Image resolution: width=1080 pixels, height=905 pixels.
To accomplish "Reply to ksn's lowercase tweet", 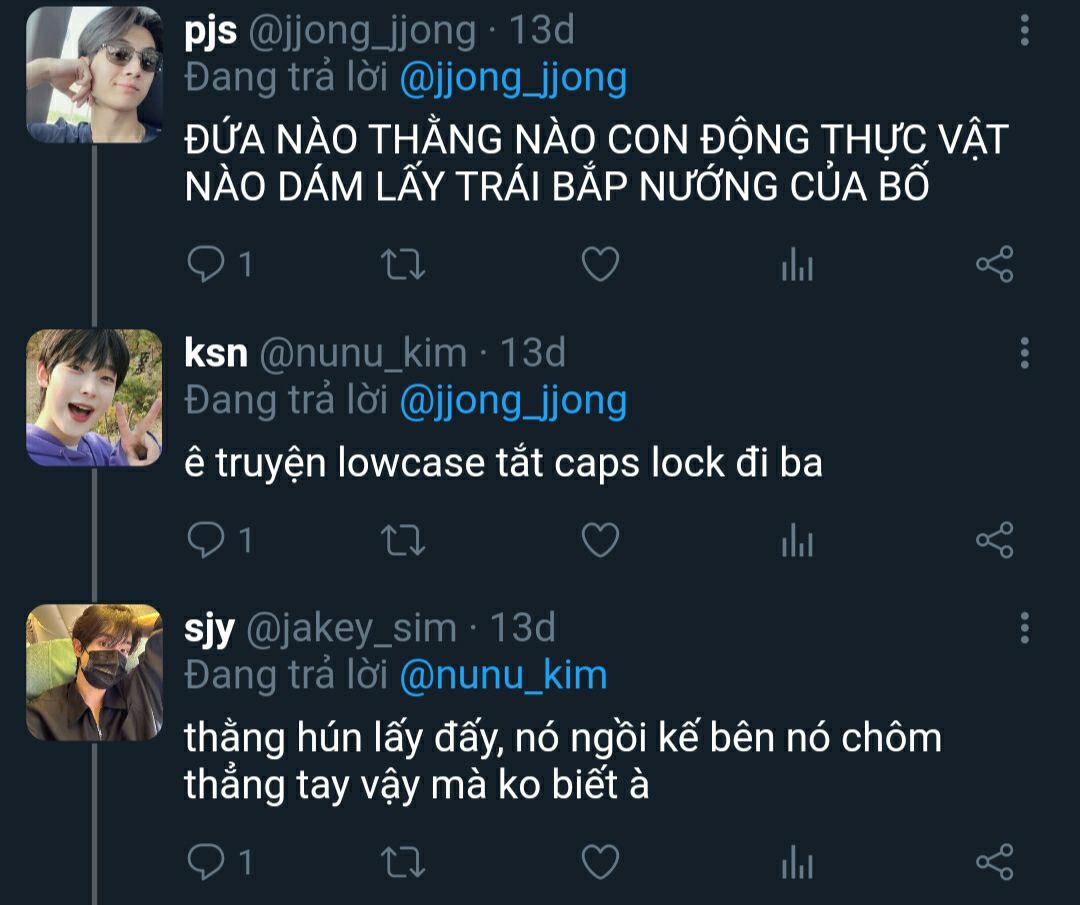I will (206, 540).
